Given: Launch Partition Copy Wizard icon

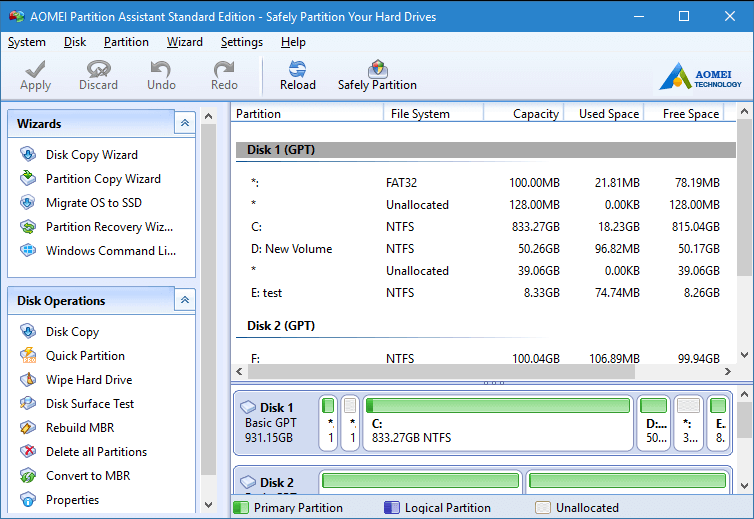Looking at the screenshot, I should tap(28, 178).
